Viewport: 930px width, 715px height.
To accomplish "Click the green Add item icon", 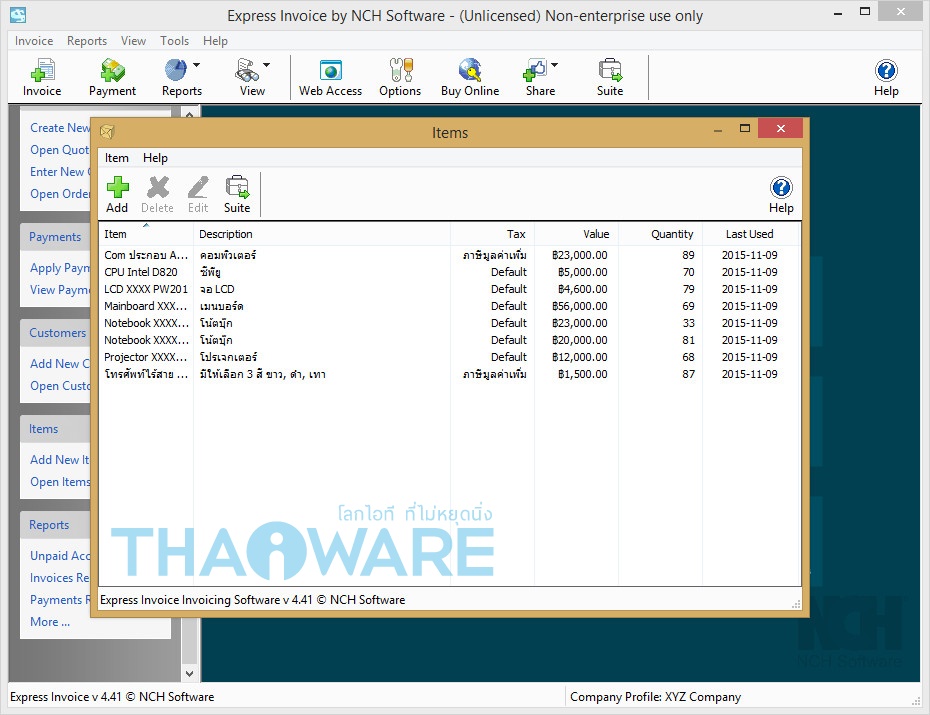I will (x=117, y=194).
